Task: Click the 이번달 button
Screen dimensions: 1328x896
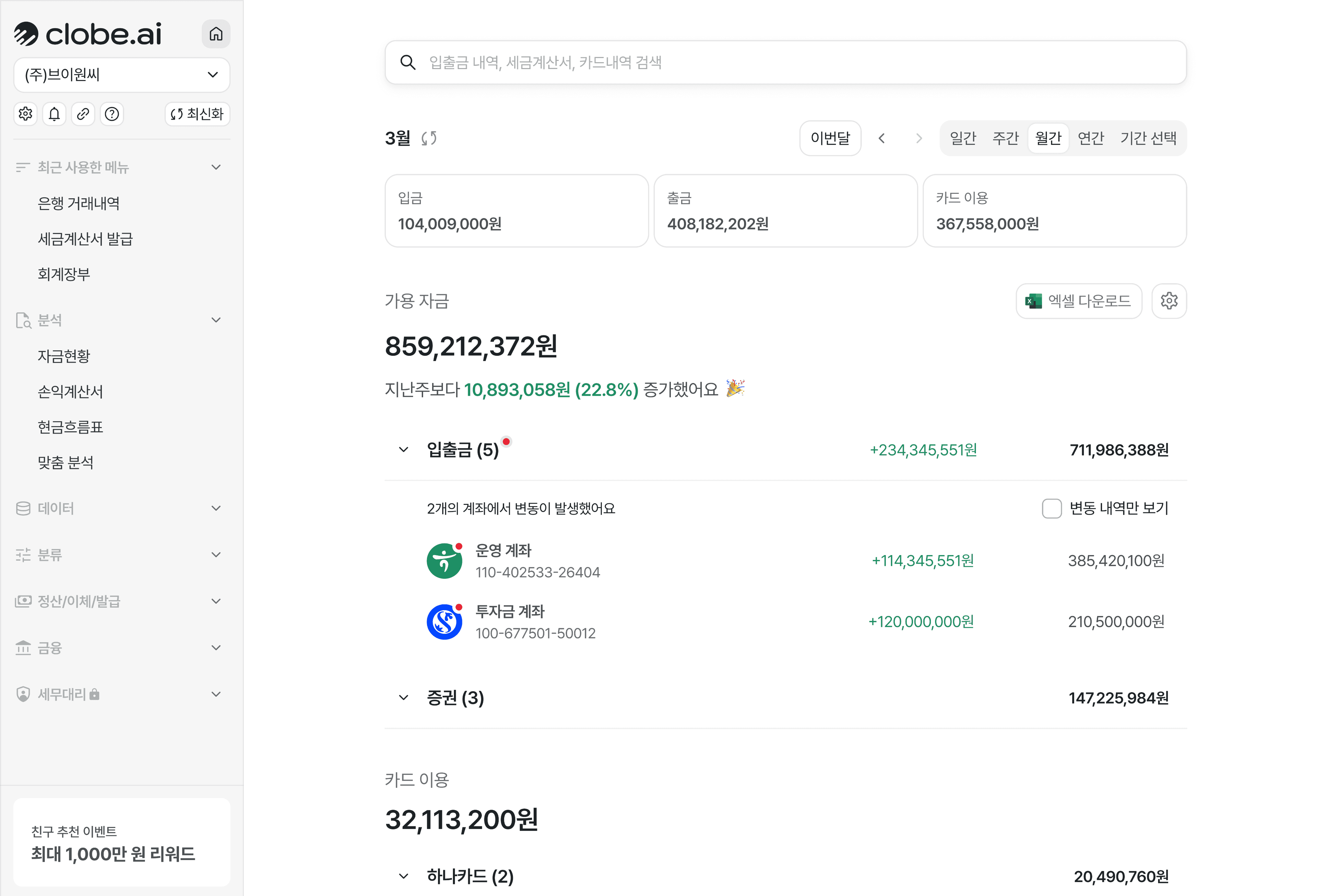Action: click(x=830, y=138)
